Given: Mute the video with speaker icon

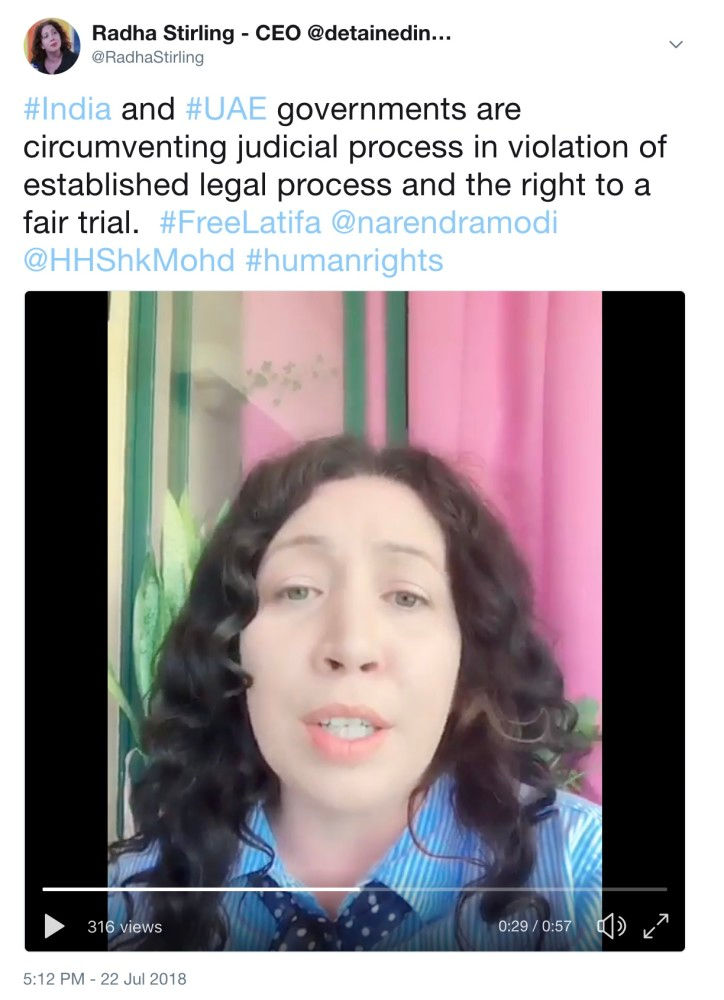Looking at the screenshot, I should point(610,926).
